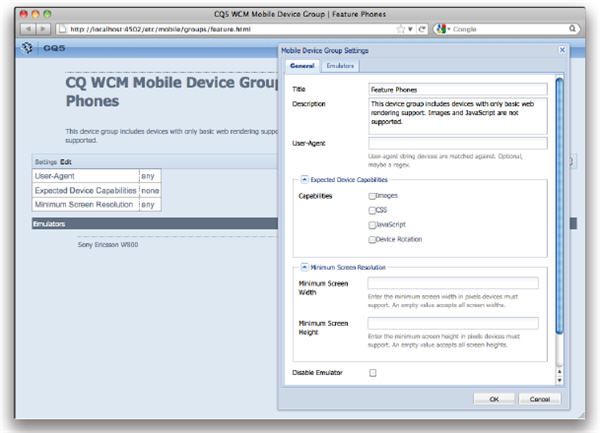Click the Cancel button

tap(540, 399)
